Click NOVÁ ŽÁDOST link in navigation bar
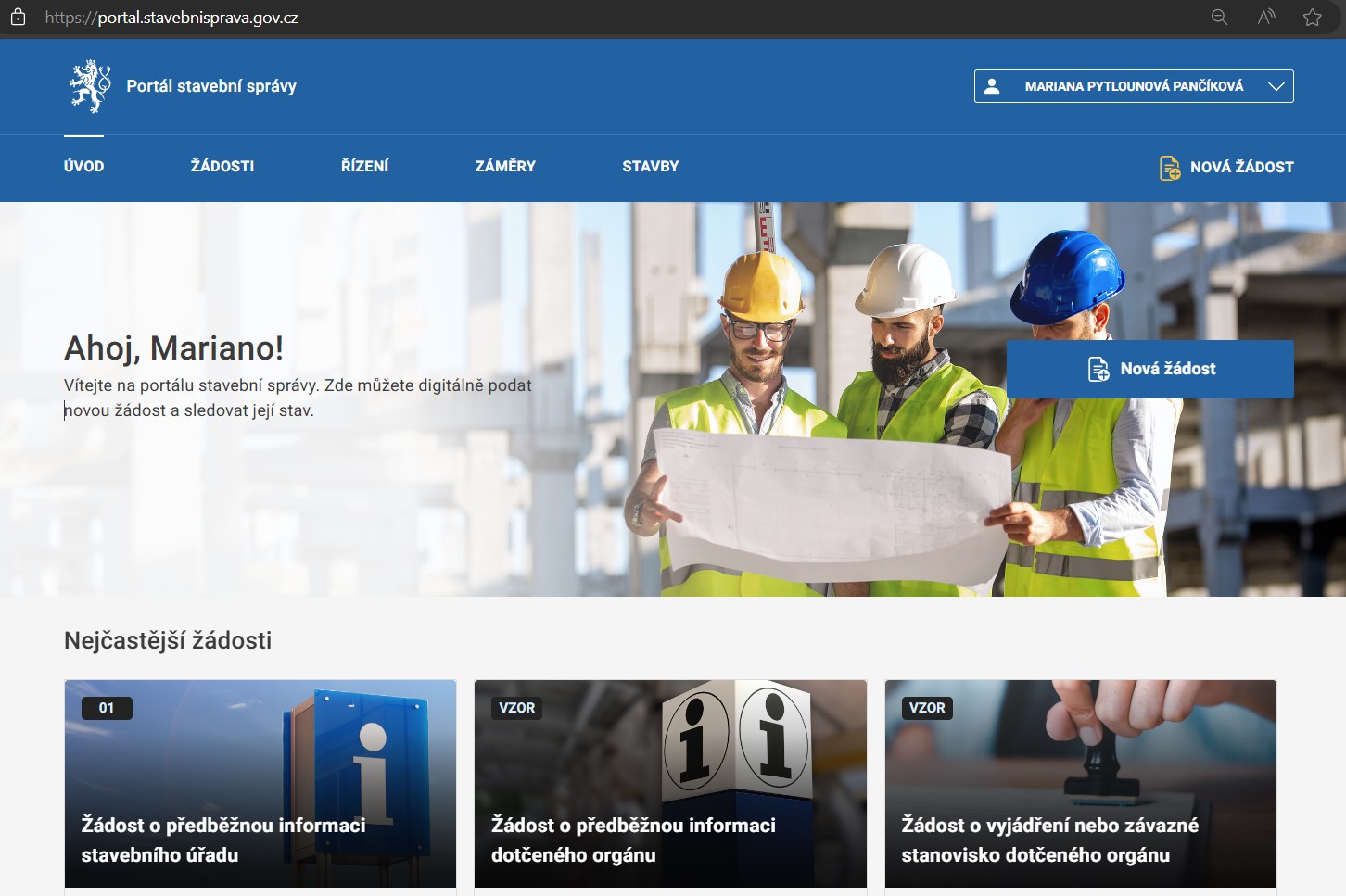The height and width of the screenshot is (896, 1346). 1226,168
